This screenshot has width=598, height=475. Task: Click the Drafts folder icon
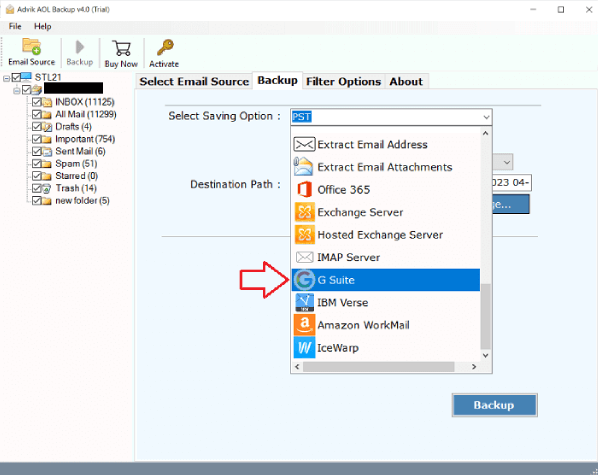[47, 127]
